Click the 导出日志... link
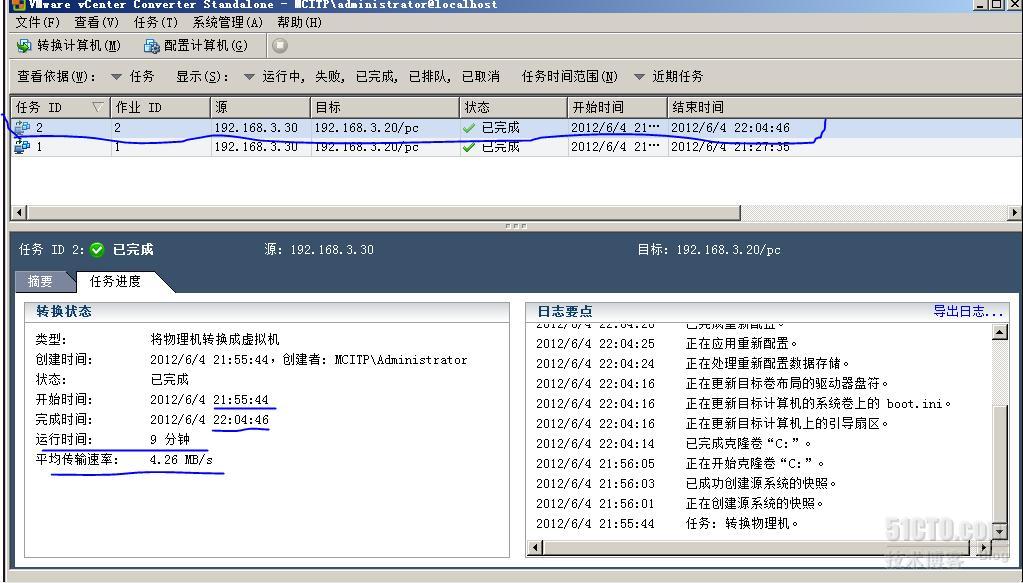The height and width of the screenshot is (583, 1023). point(968,311)
